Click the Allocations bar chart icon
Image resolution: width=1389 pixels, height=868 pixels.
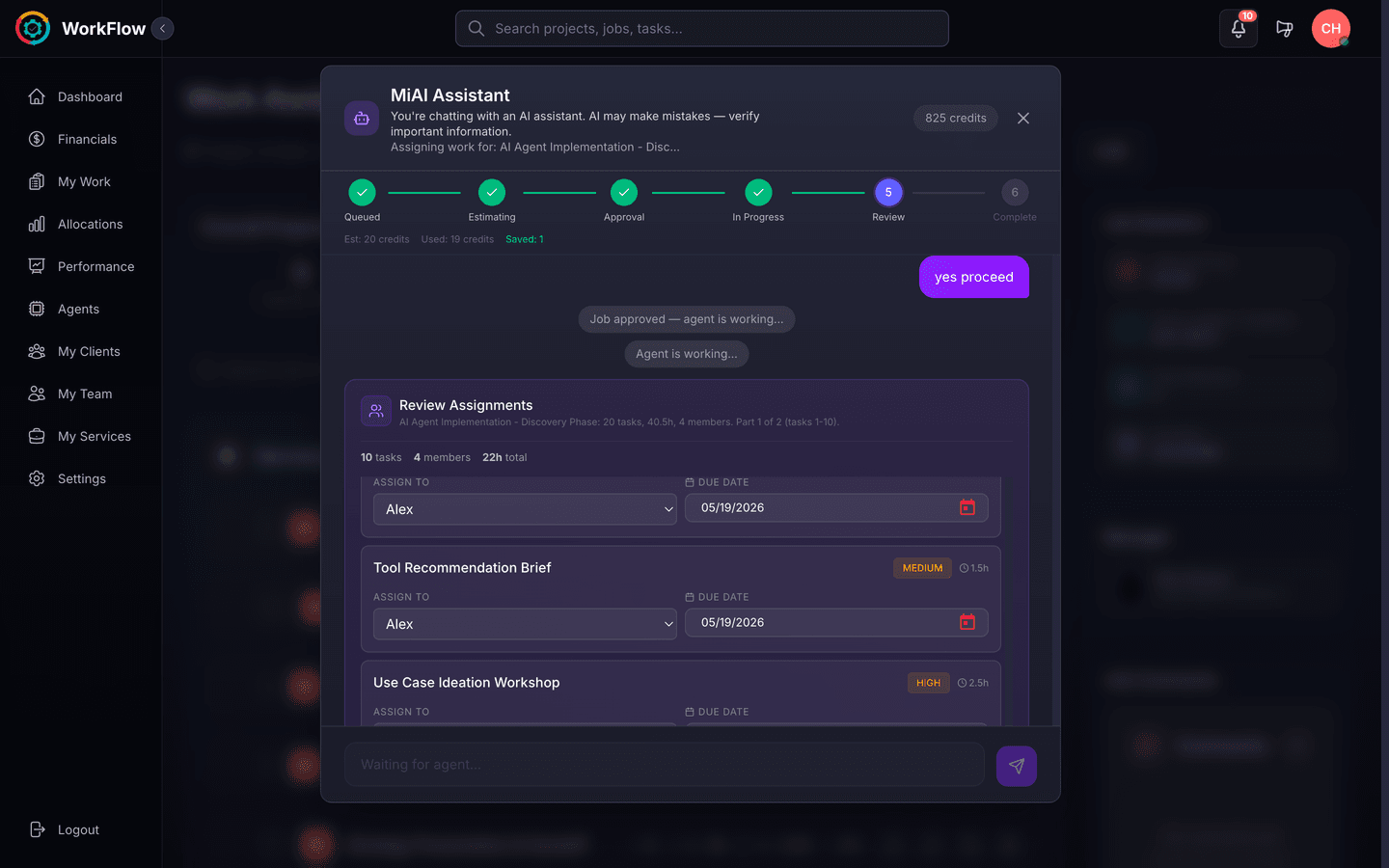point(37,224)
